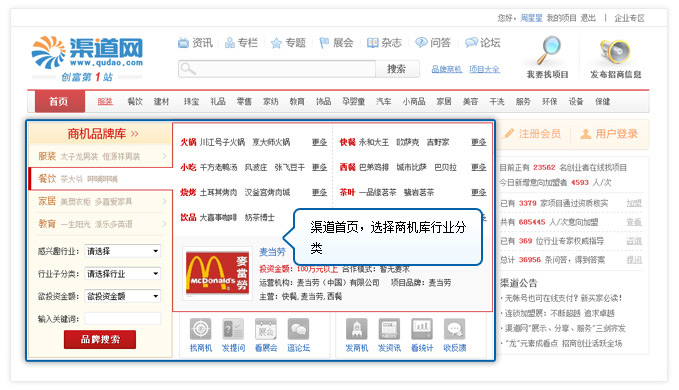Open the 感兴趣行业 dropdown
679x390 pixels.
tap(123, 251)
